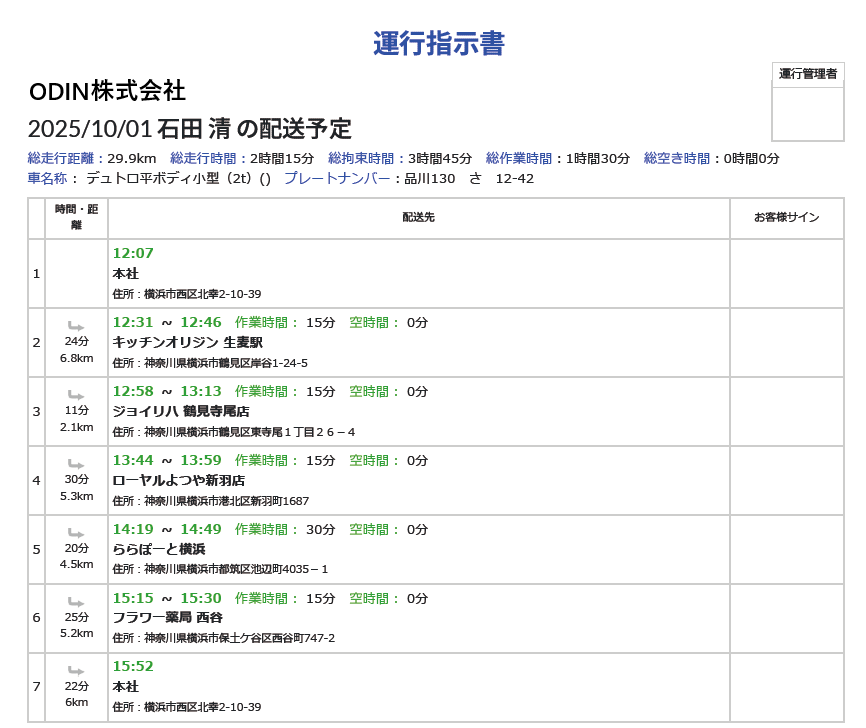Screen dimensions: 866x728
Task: Click the 配送先 column header
Action: (418, 217)
